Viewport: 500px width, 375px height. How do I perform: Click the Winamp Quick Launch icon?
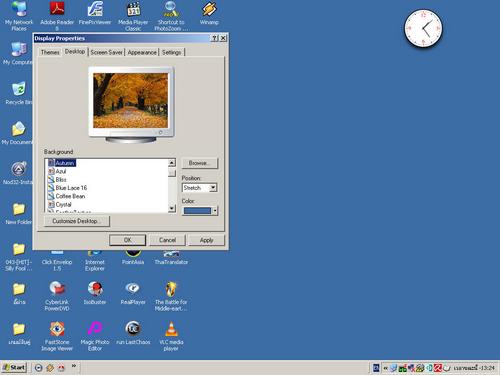pyautogui.click(x=50, y=368)
